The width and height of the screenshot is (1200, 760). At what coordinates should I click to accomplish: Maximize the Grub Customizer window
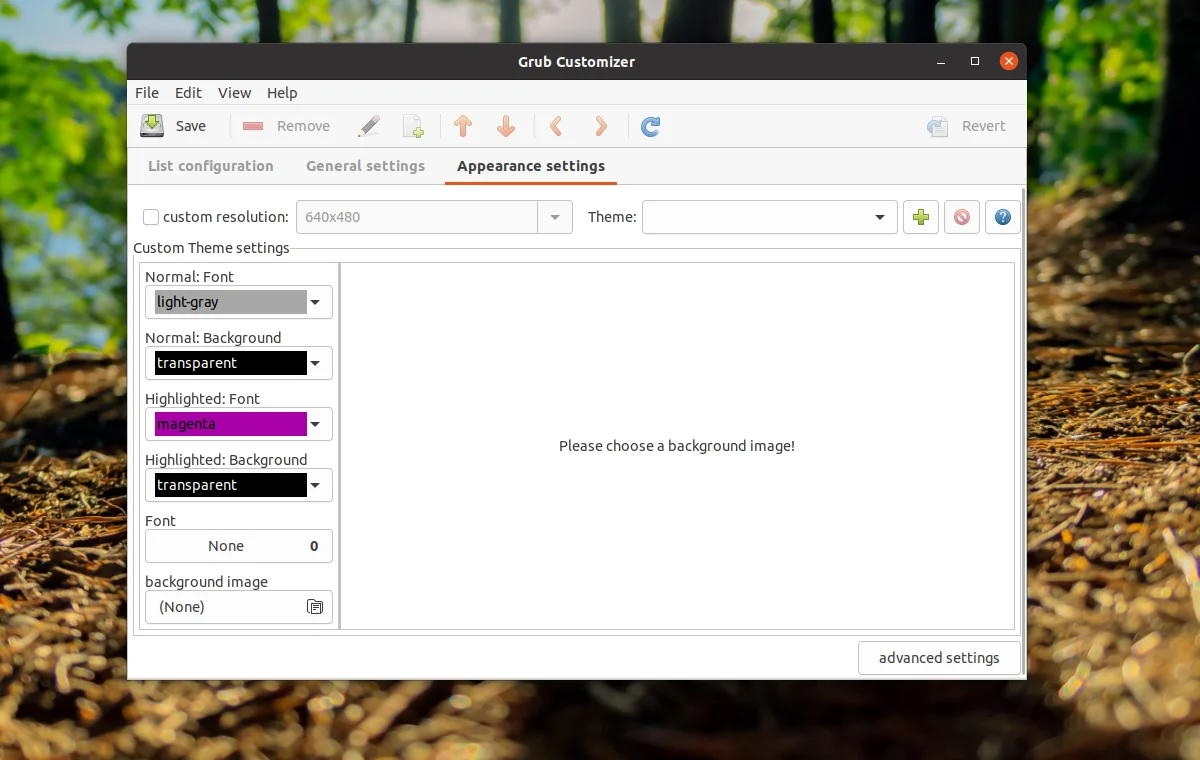click(x=975, y=62)
